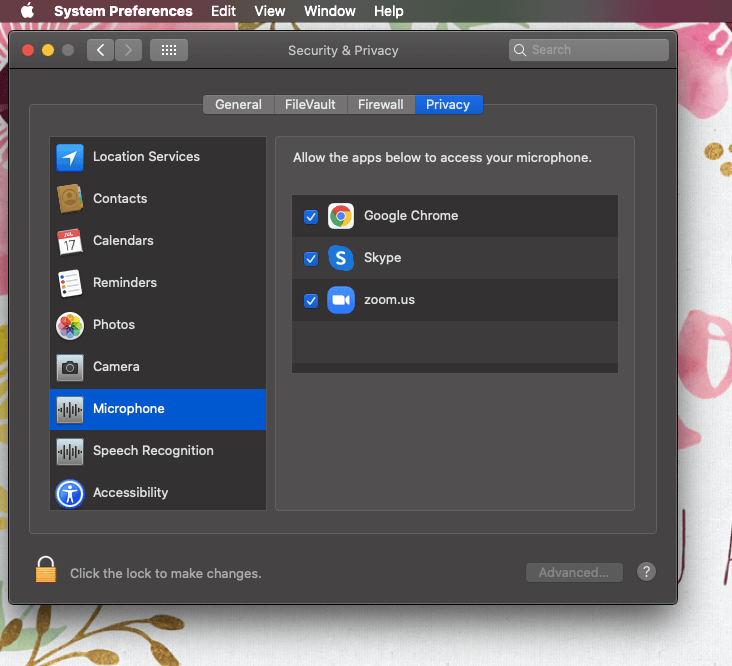732x666 pixels.
Task: Show all preferences grid button
Action: (169, 50)
